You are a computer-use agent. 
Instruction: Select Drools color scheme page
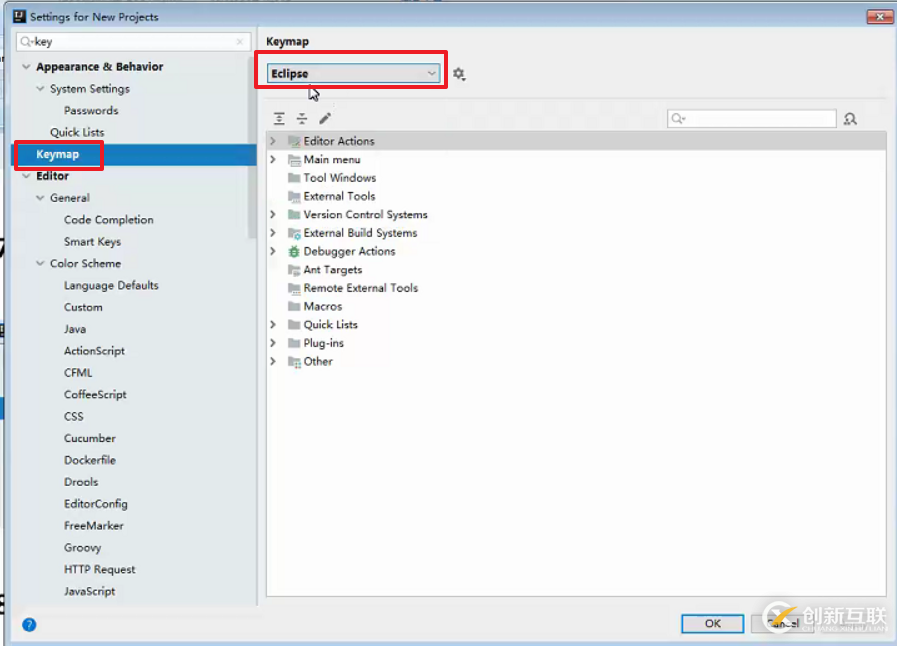click(81, 482)
